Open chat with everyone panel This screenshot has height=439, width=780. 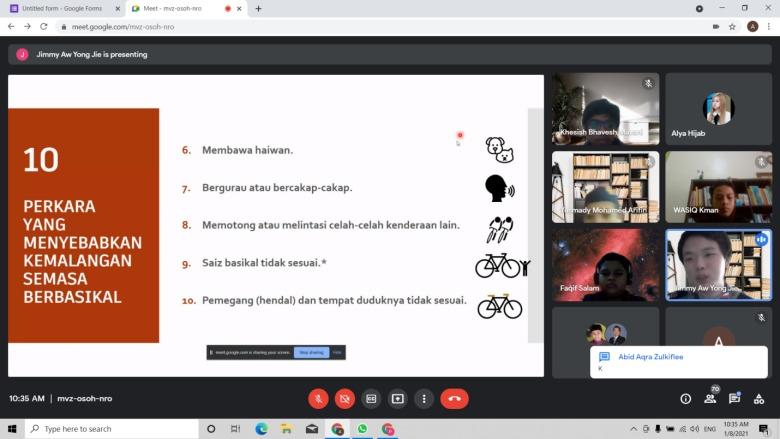point(735,398)
